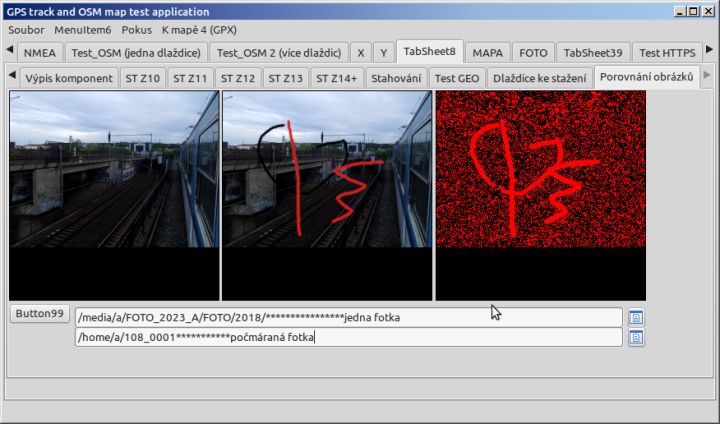Click the Button99 button
Image resolution: width=720 pixels, height=424 pixels.
point(39,314)
